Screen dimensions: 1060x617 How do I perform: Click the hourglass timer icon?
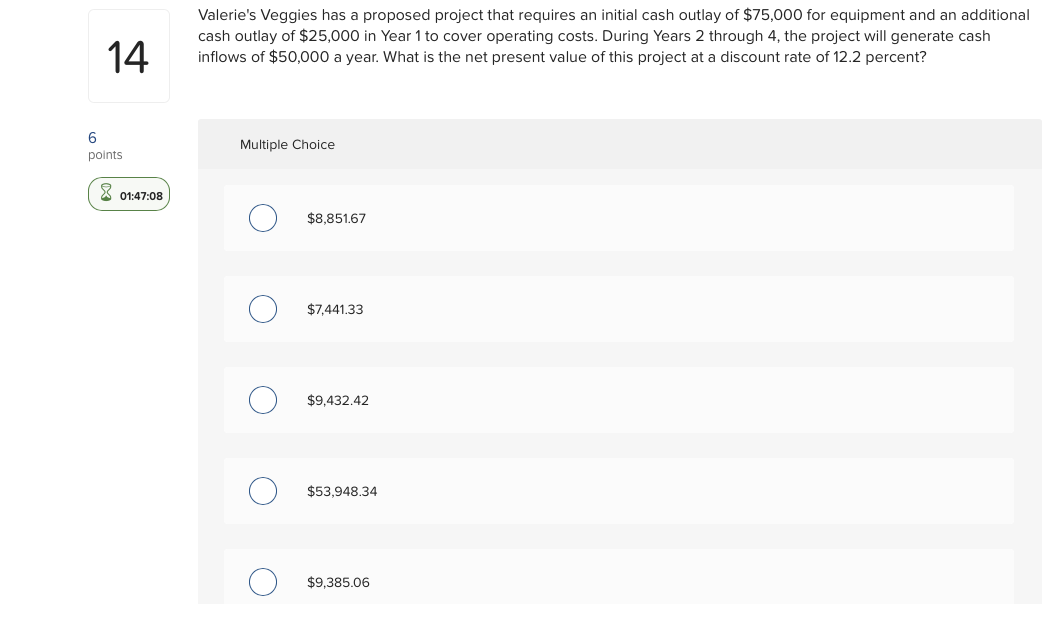(x=106, y=195)
